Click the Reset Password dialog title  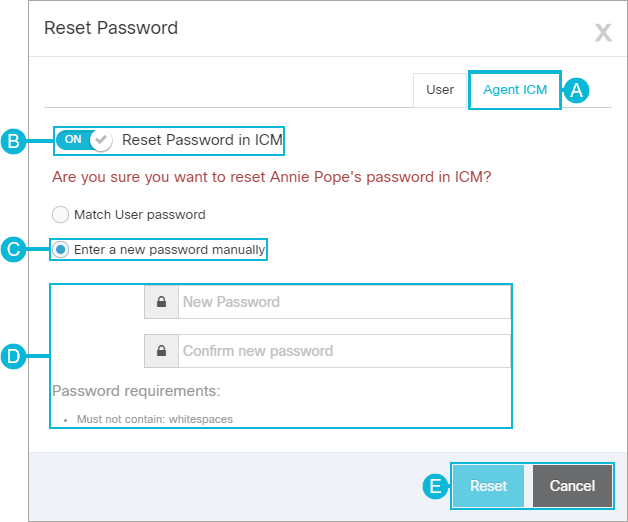coord(111,28)
